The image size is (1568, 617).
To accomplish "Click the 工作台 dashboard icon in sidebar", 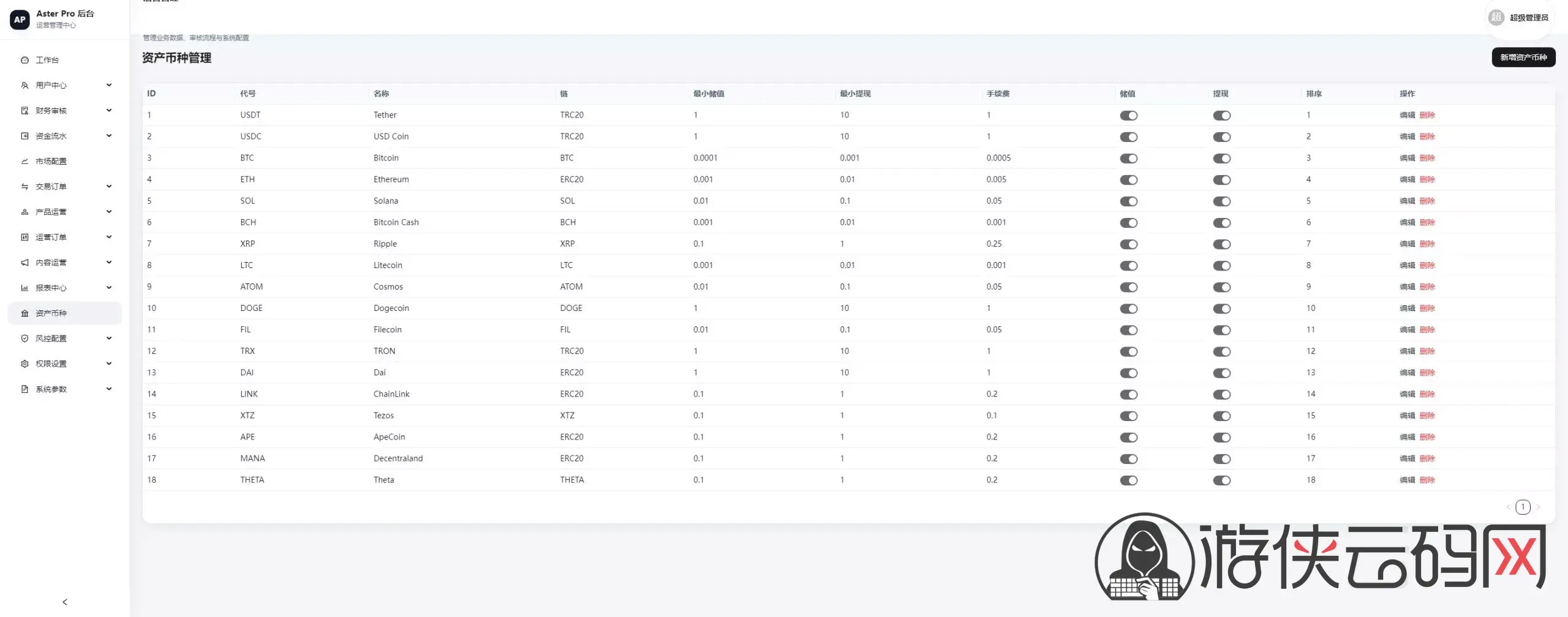I will (24, 60).
